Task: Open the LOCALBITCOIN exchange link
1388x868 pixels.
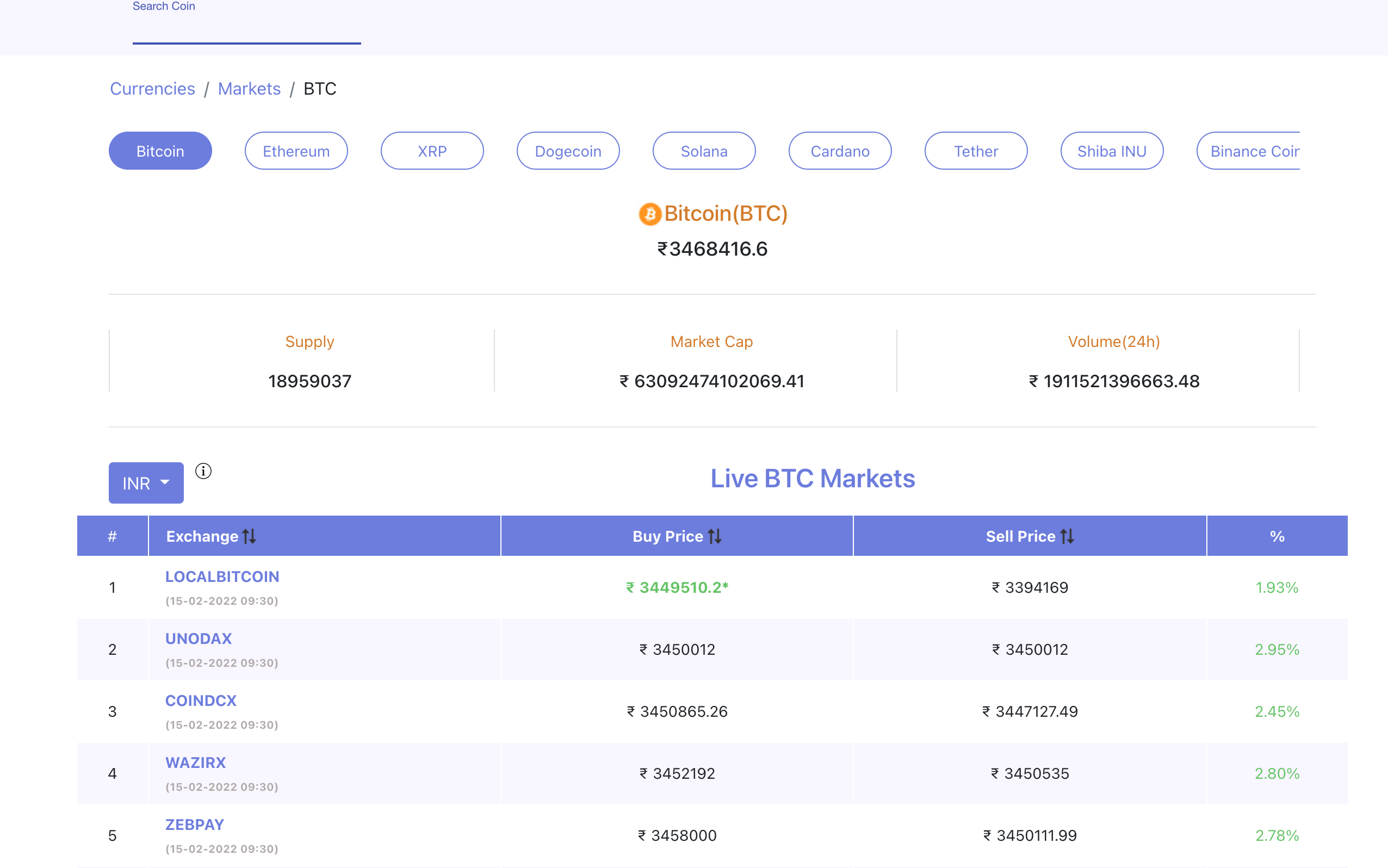Action: 222,576
